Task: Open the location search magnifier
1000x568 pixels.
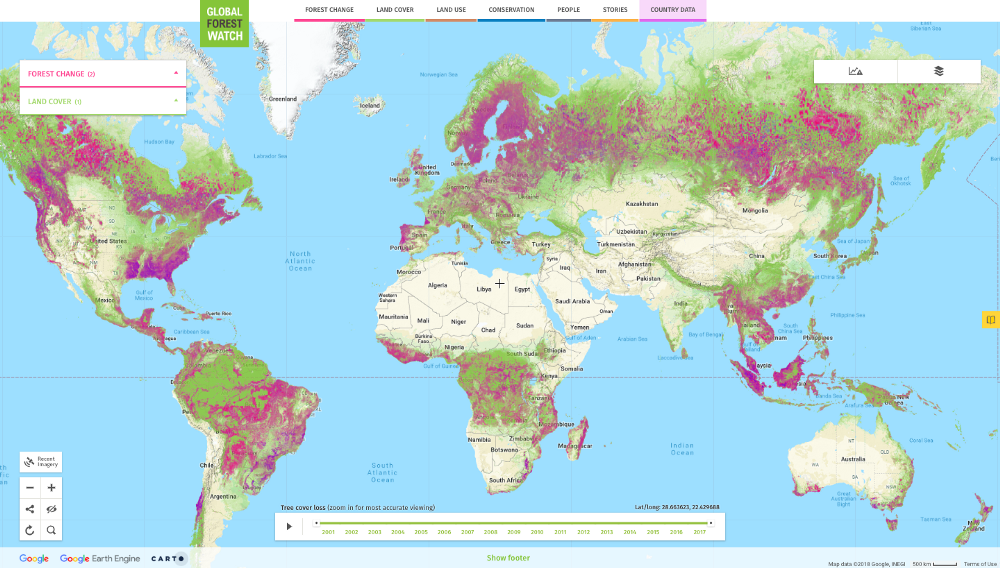Action: point(52,530)
